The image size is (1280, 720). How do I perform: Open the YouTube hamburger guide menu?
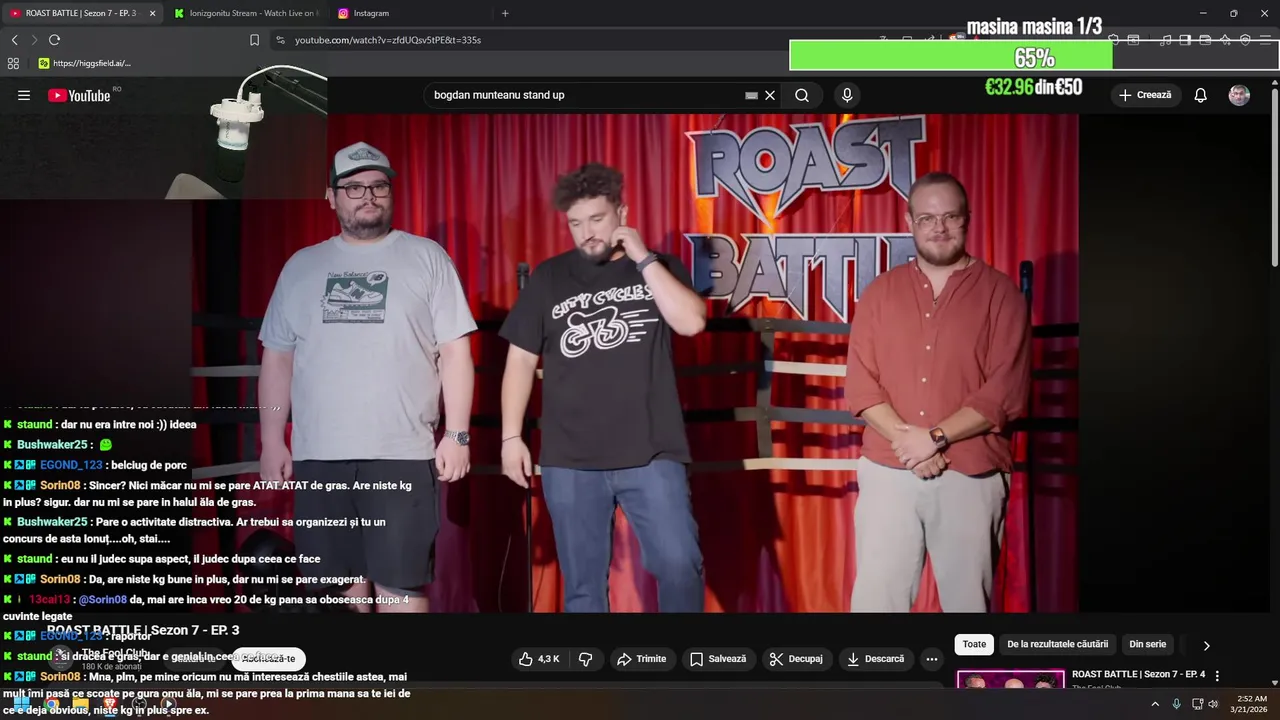tap(24, 95)
